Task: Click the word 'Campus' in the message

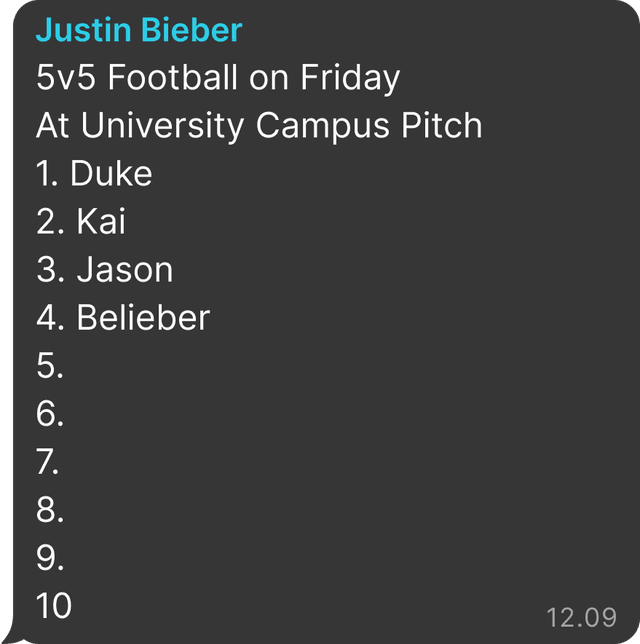Action: coord(322,126)
